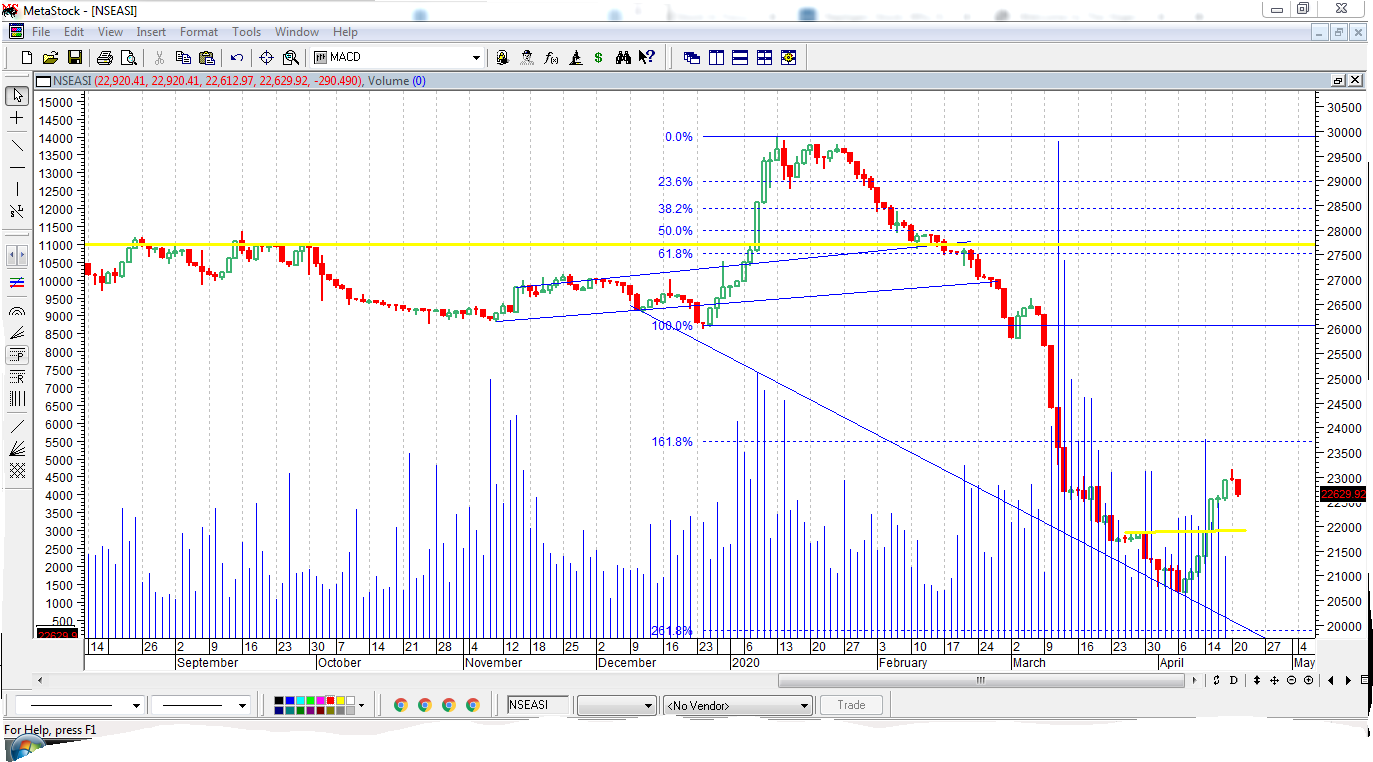Open the Insert menu

[151, 32]
